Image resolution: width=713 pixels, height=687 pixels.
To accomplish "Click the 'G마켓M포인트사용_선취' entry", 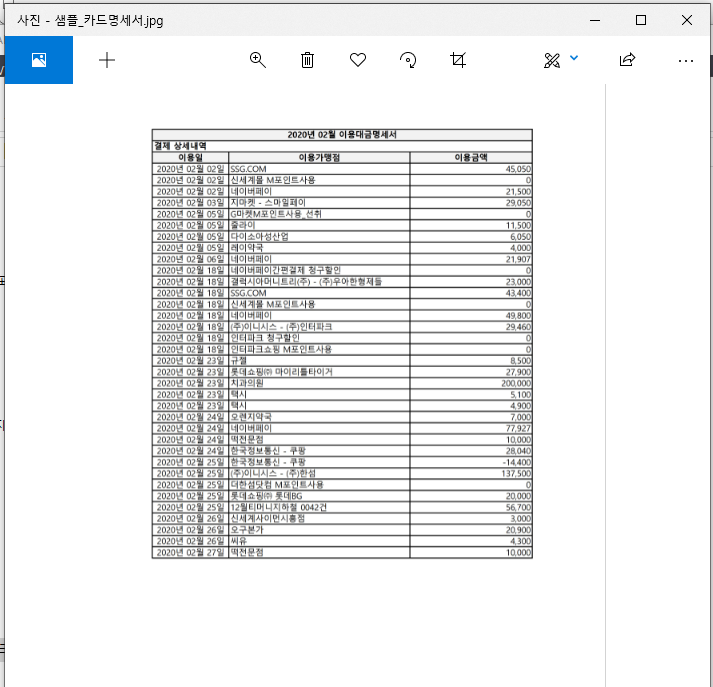I will 276,214.
